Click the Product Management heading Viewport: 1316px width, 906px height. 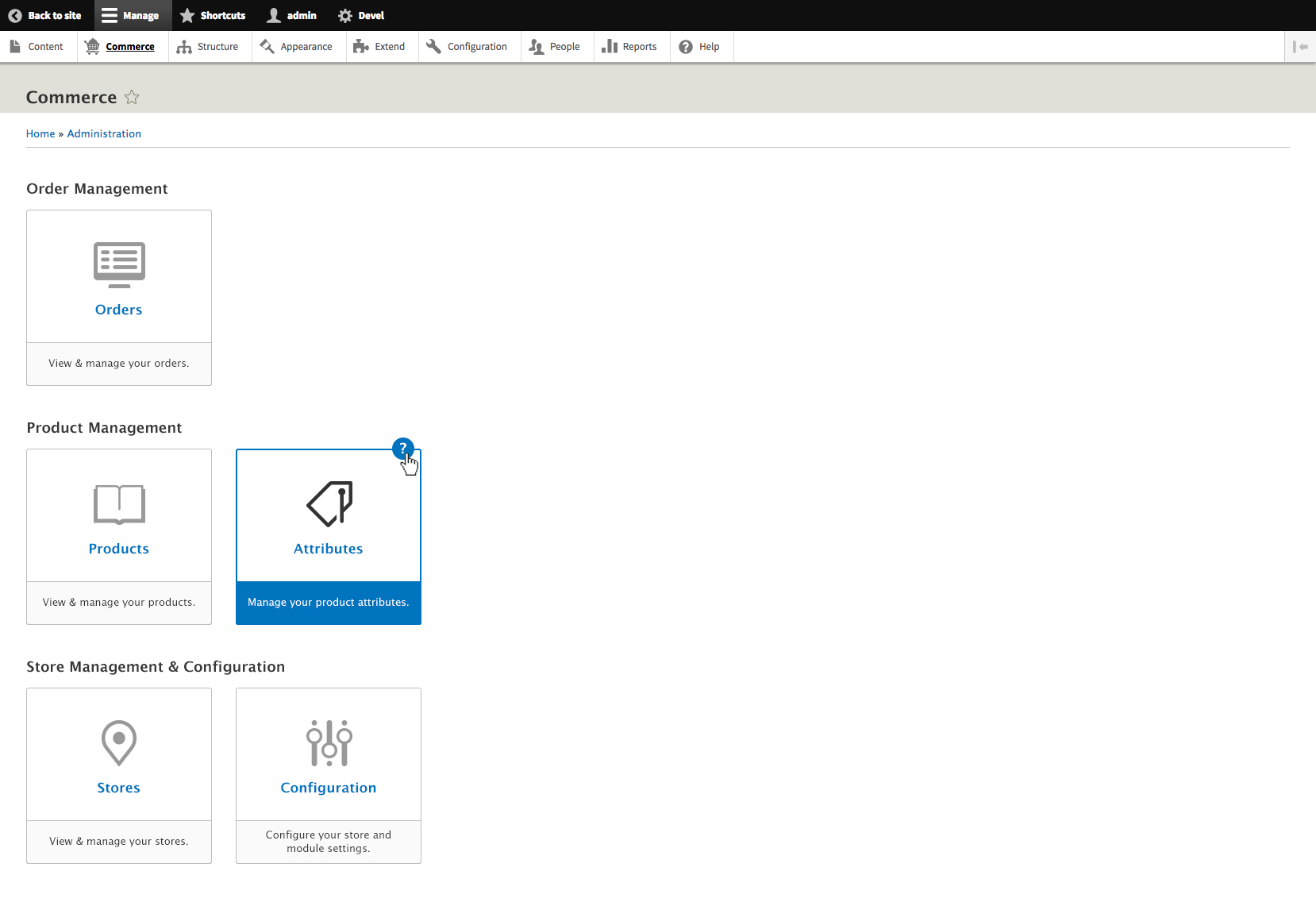coord(104,428)
